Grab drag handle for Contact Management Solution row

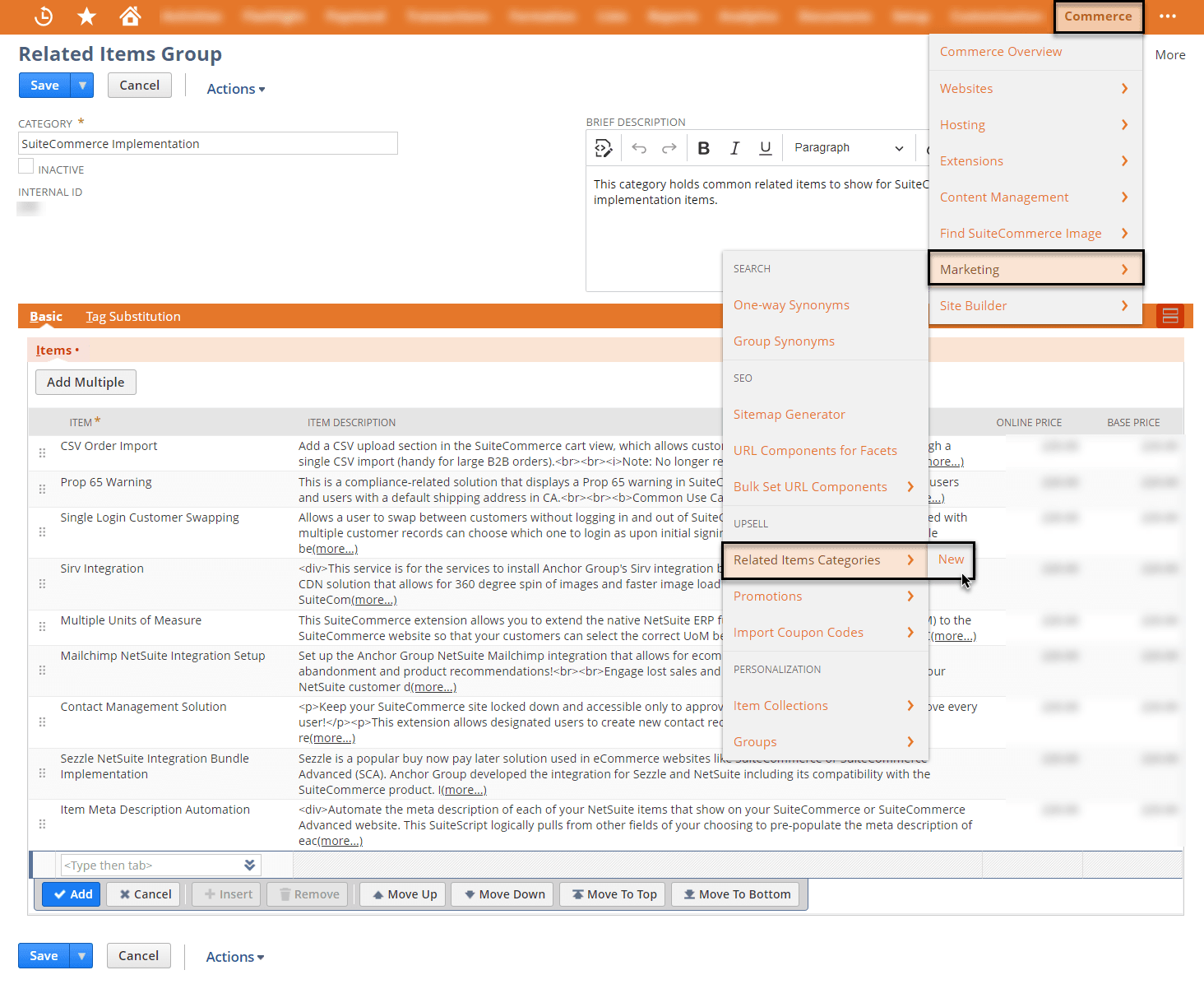(x=42, y=722)
